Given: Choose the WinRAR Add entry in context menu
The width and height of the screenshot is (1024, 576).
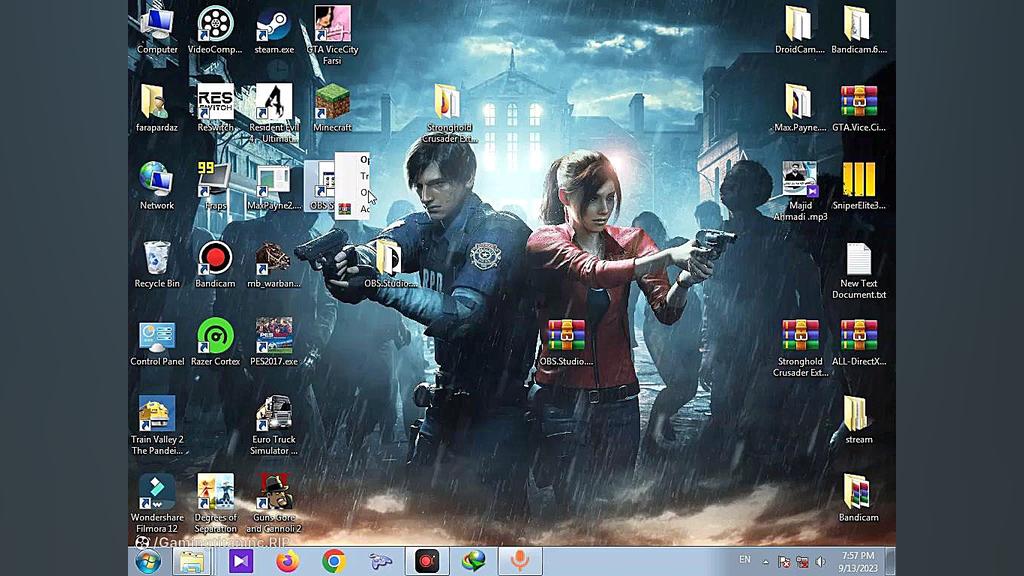Looking at the screenshot, I should click(353, 209).
